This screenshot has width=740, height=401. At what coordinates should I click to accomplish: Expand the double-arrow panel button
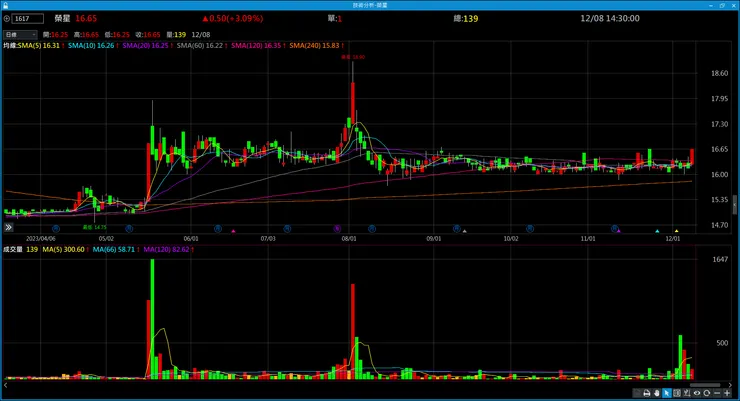click(x=8, y=227)
